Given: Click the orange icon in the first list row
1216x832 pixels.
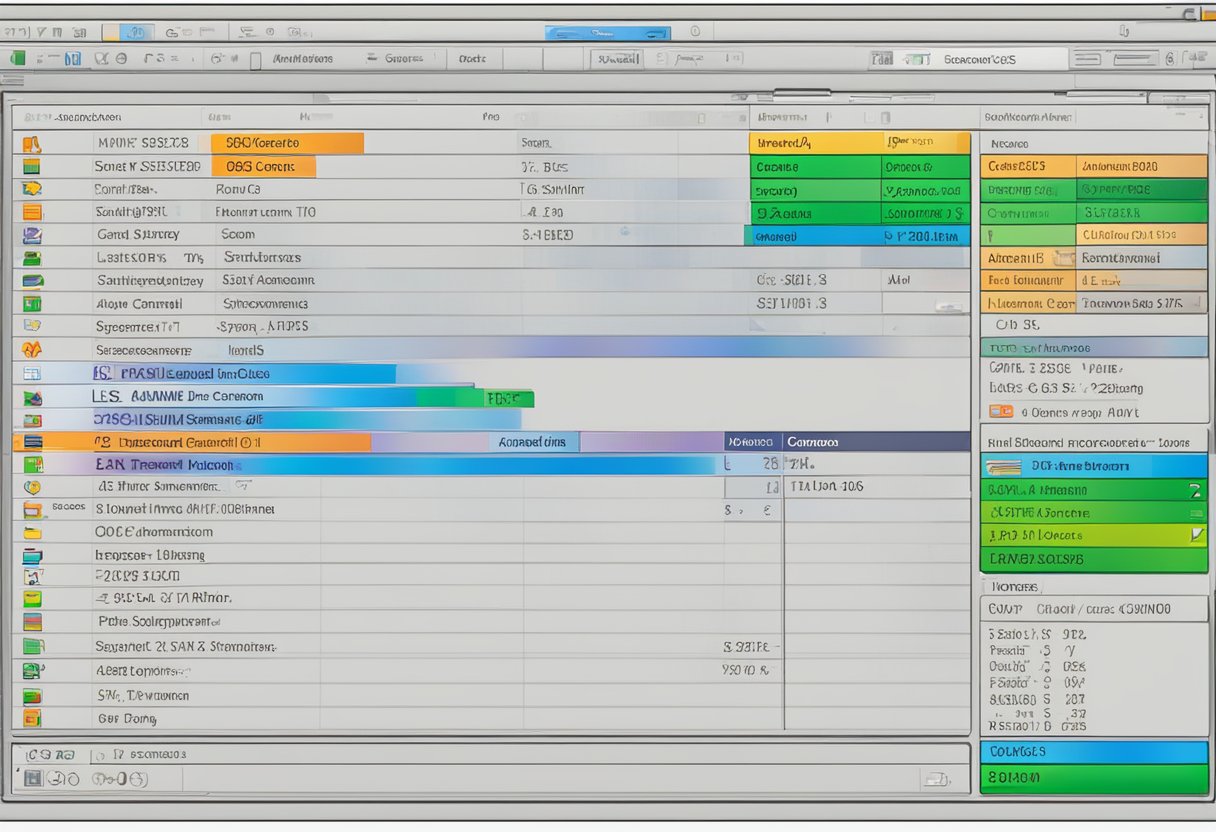Looking at the screenshot, I should point(31,144).
